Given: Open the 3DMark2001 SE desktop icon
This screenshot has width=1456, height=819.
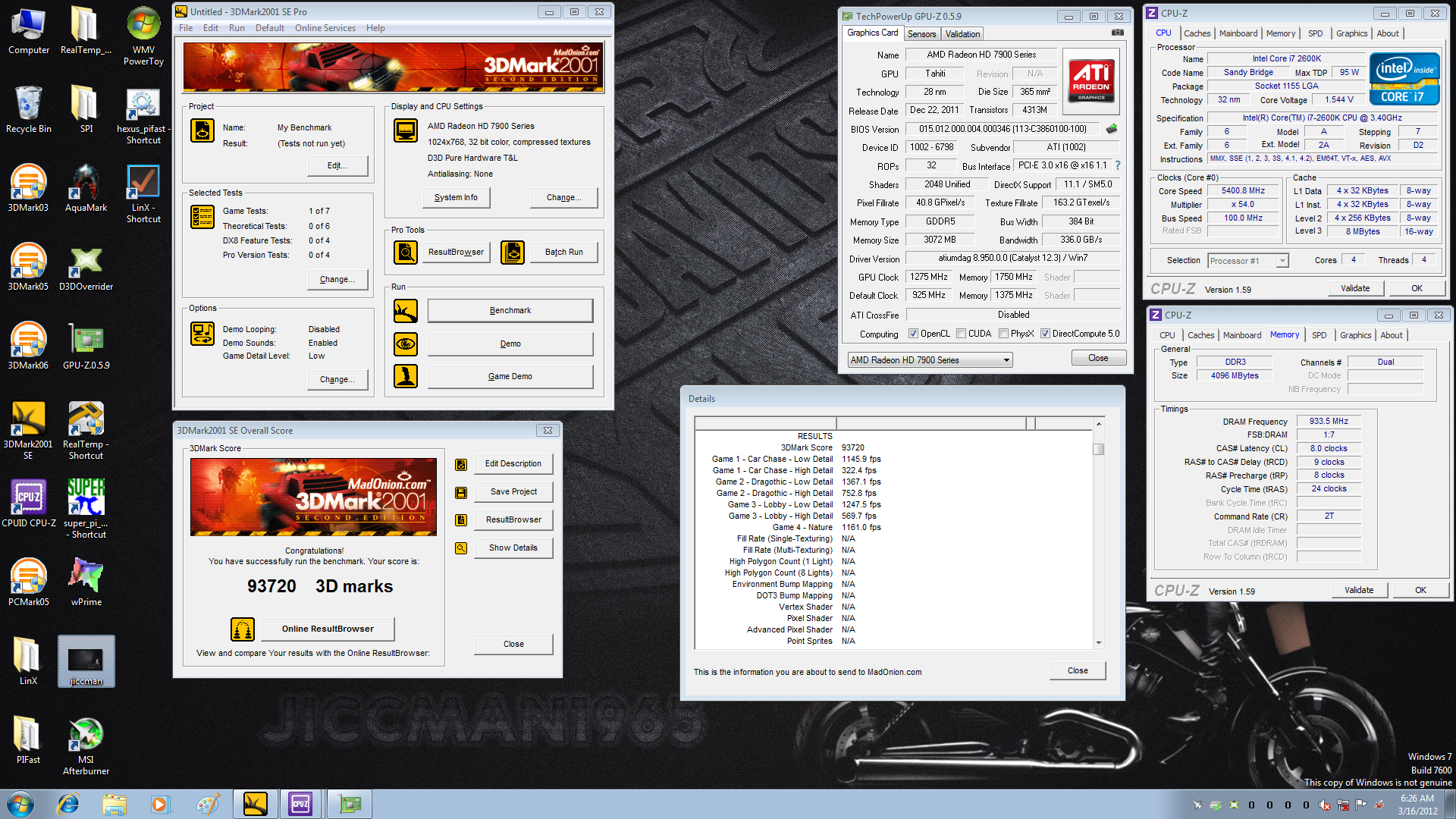Looking at the screenshot, I should (28, 430).
